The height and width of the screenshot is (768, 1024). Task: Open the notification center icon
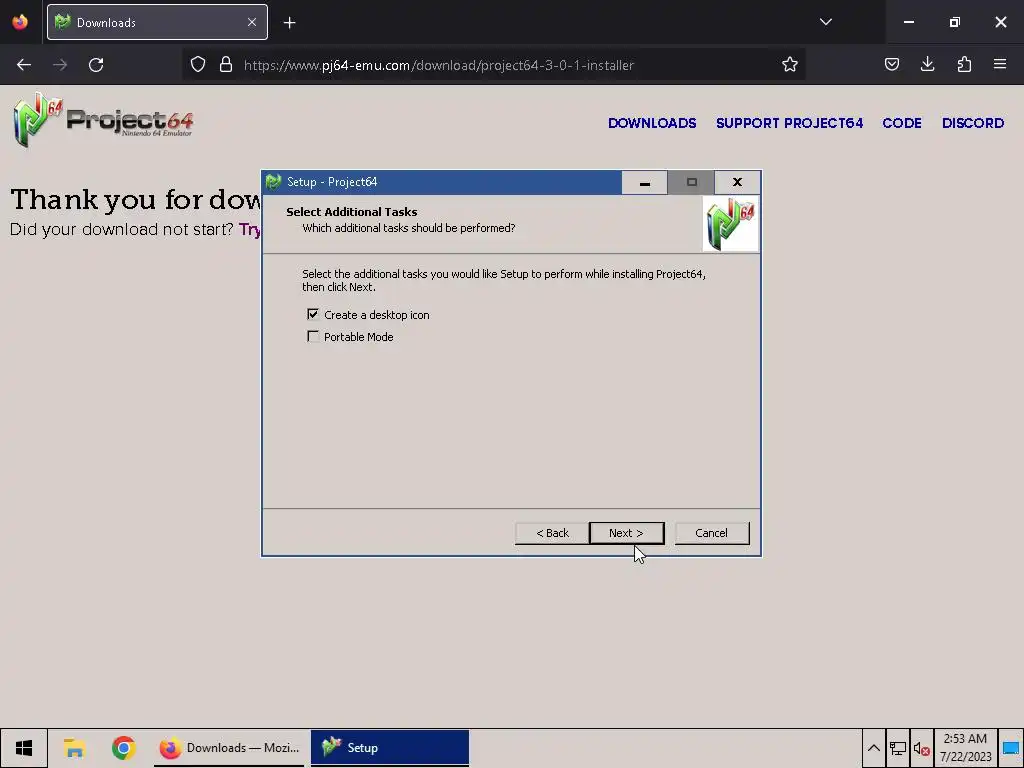coord(1011,748)
